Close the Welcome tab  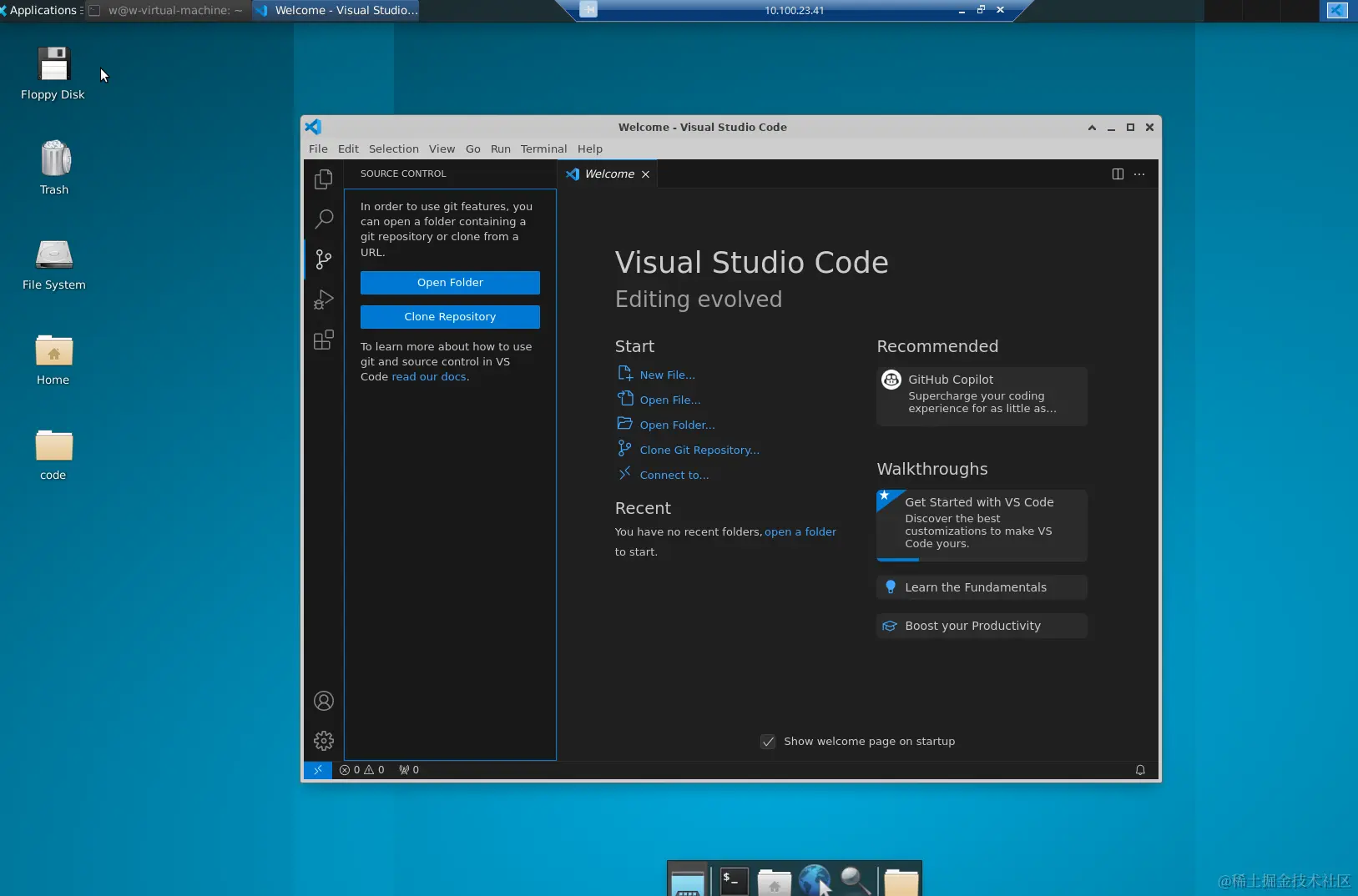pyautogui.click(x=645, y=174)
